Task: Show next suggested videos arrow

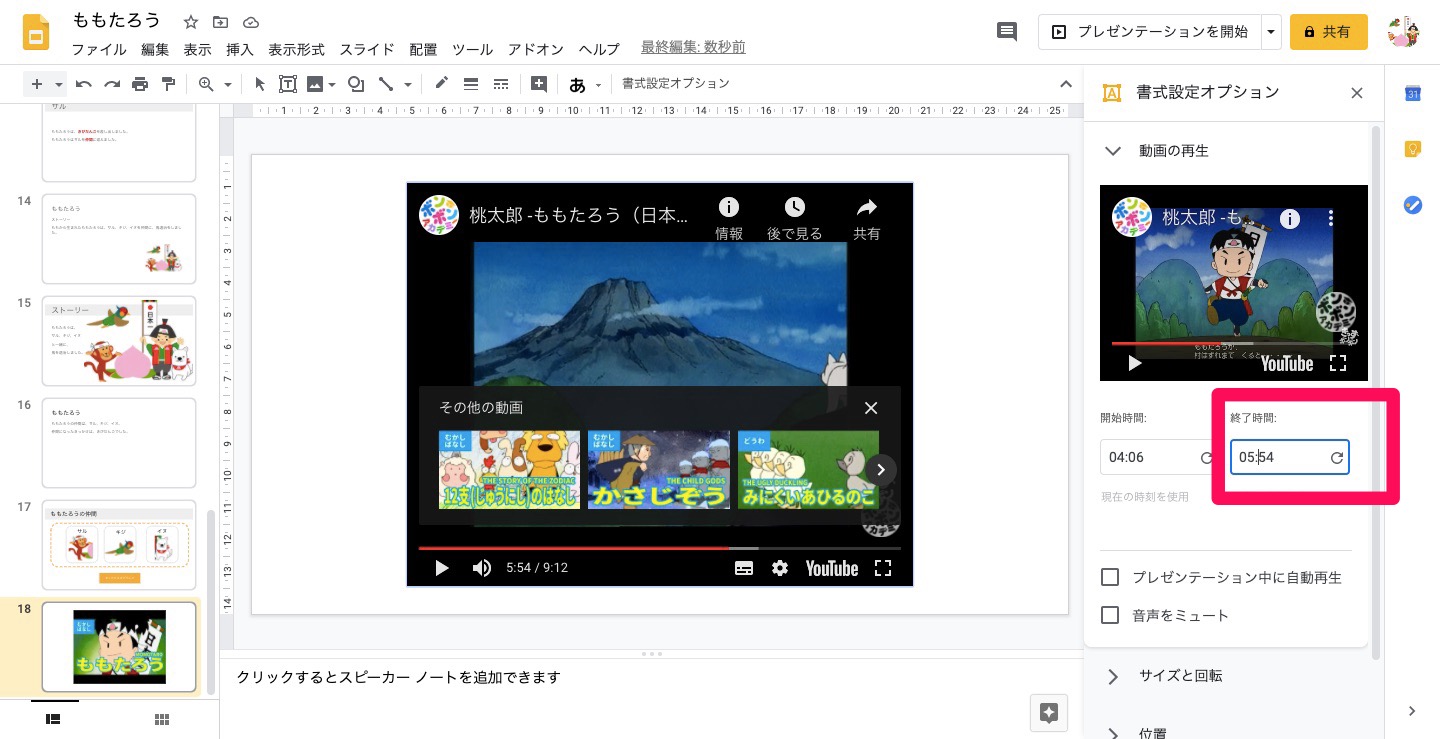Action: (x=881, y=470)
